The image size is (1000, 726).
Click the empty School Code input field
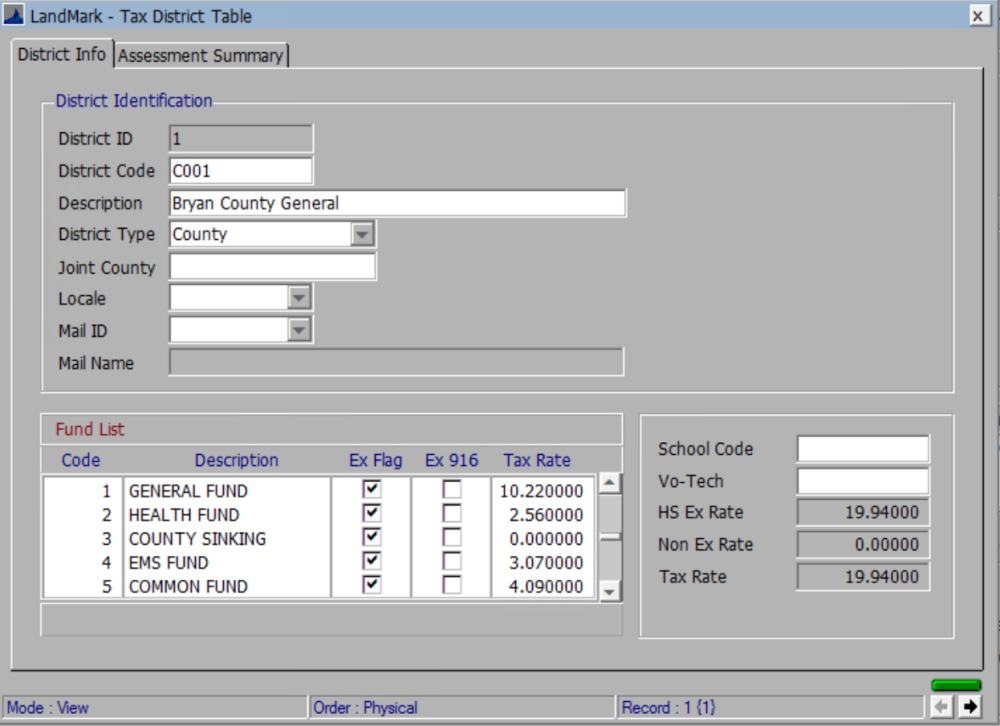[861, 448]
